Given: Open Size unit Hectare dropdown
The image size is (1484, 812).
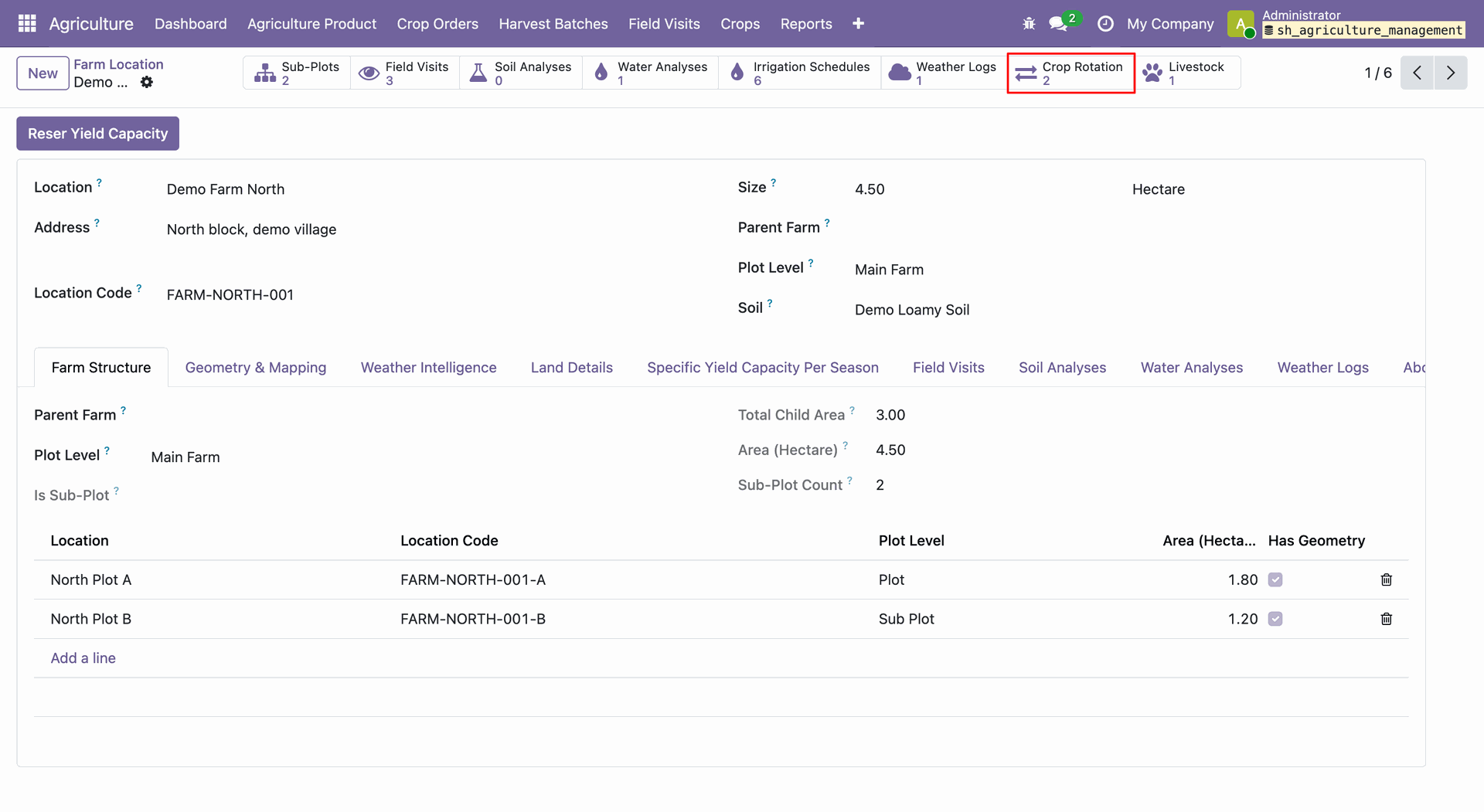Looking at the screenshot, I should pyautogui.click(x=1269, y=189).
